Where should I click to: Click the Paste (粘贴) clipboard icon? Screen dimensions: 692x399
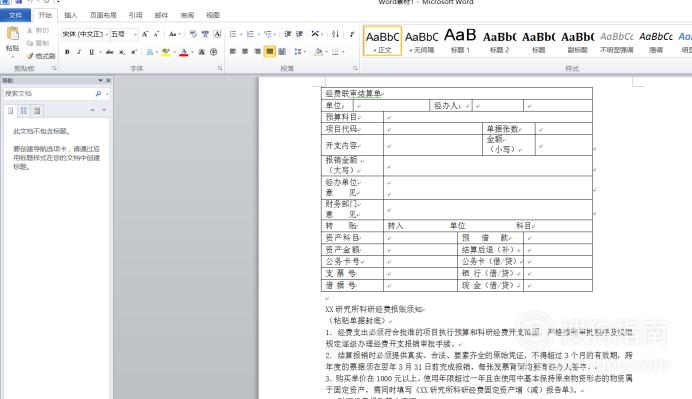pos(12,34)
